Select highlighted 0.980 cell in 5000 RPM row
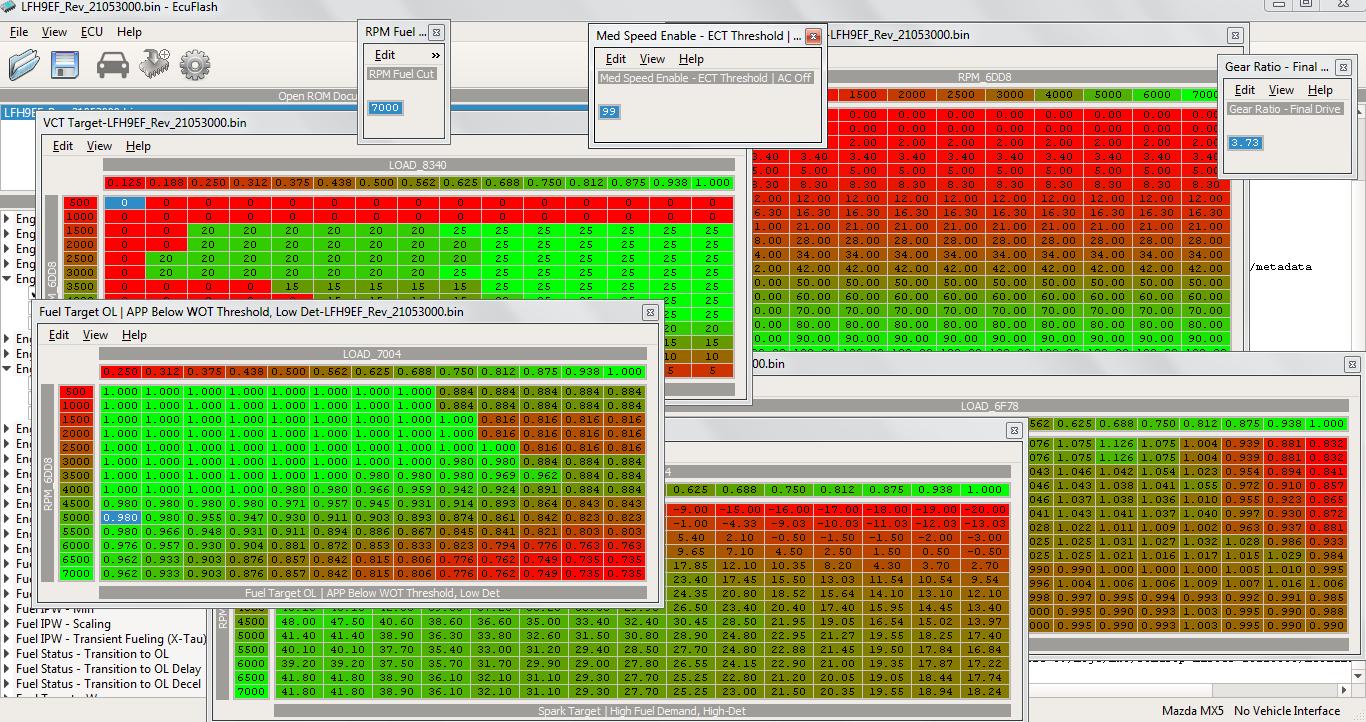 120,517
